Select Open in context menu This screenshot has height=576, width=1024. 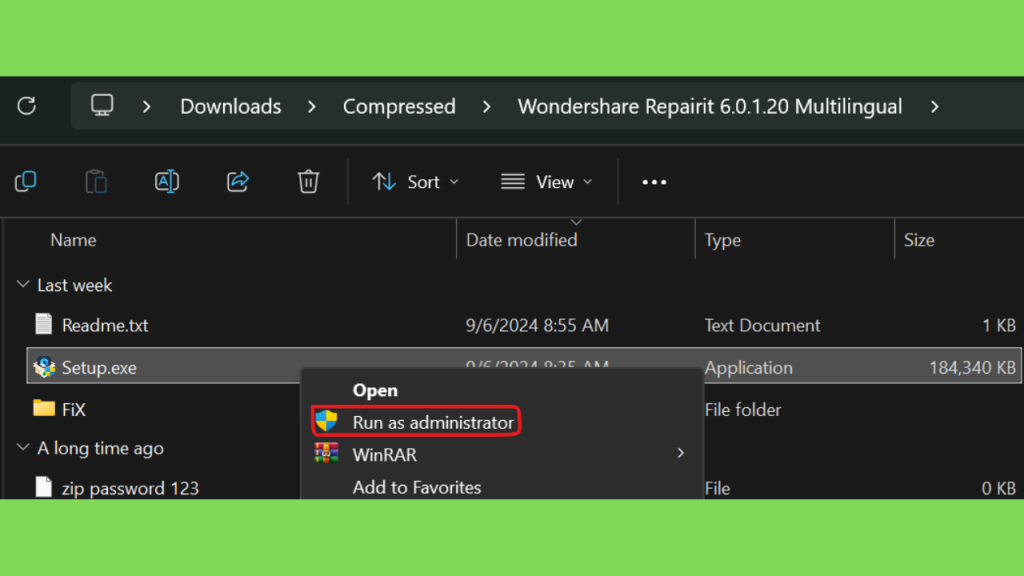(x=375, y=391)
